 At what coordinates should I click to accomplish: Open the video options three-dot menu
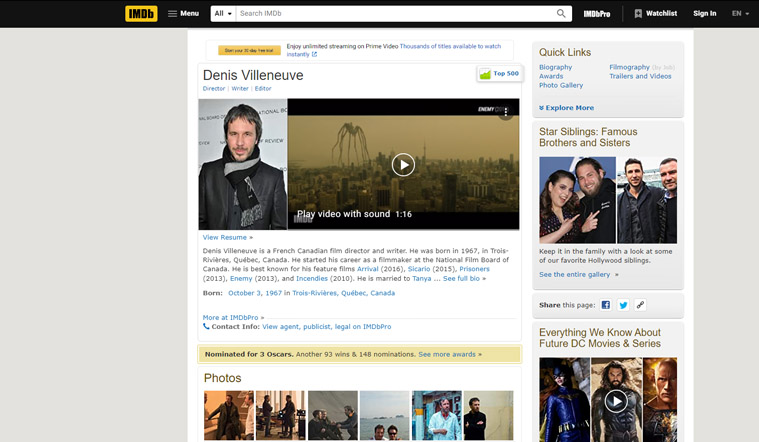[x=506, y=112]
